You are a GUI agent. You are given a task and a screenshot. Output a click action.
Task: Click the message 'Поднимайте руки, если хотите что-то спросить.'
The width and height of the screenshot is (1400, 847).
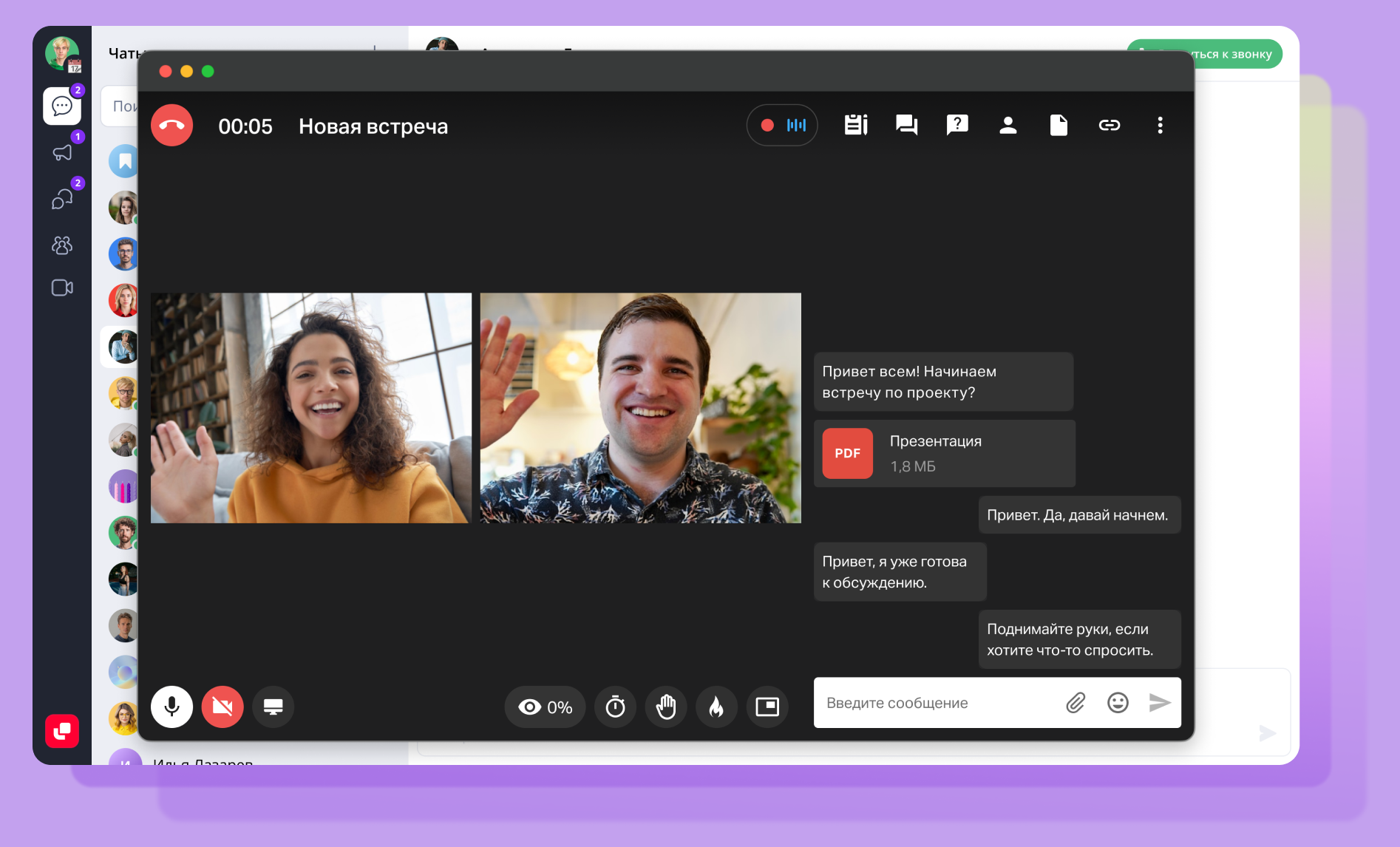click(1079, 639)
